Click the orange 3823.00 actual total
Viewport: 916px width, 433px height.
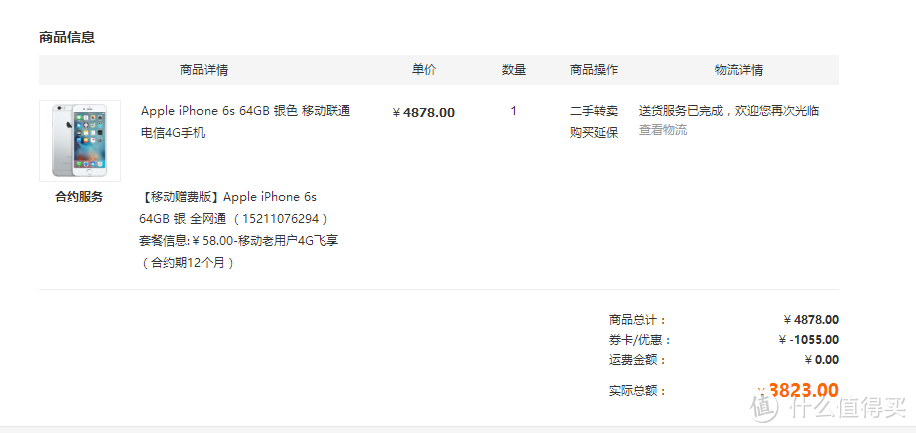803,390
